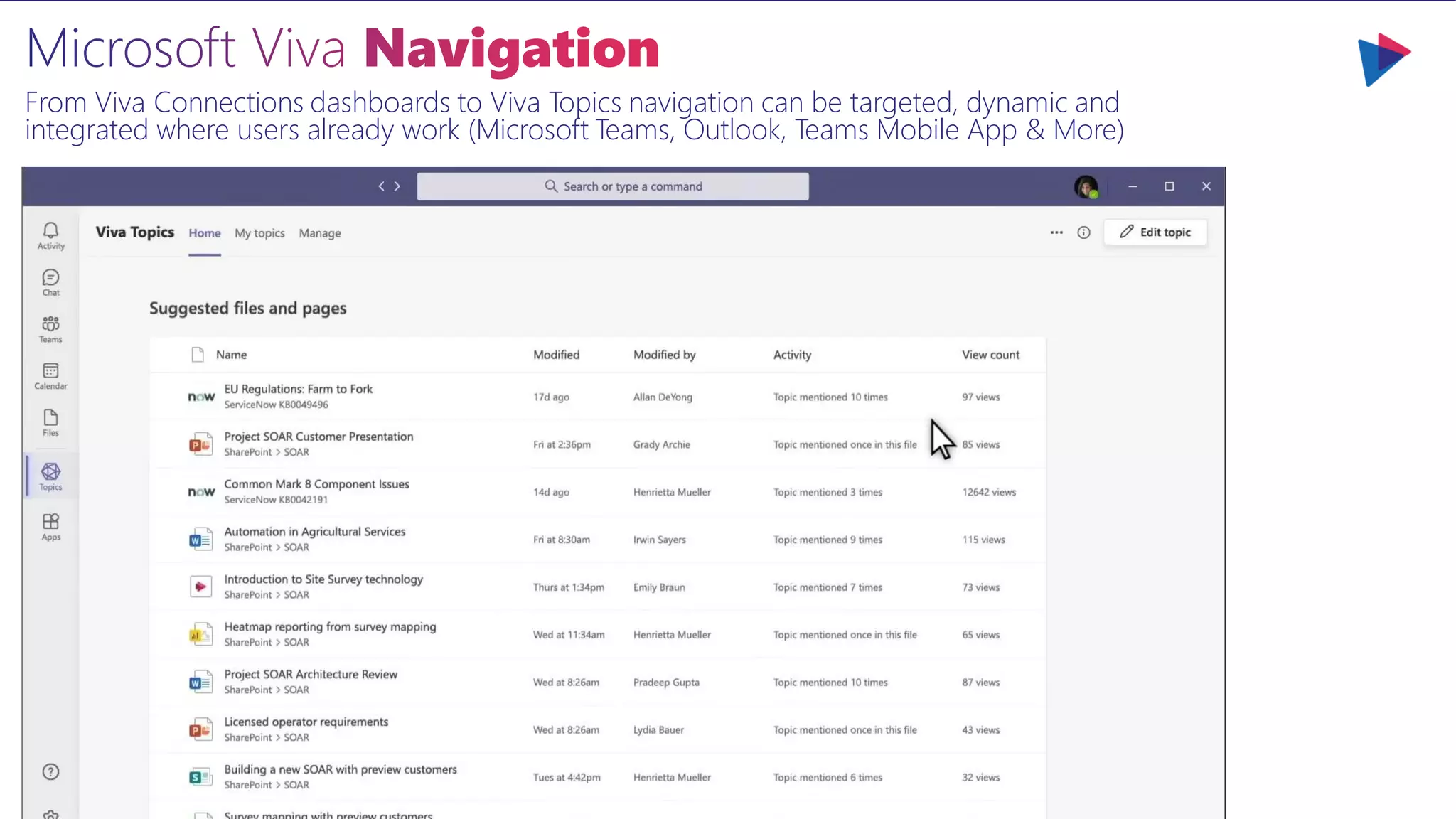The width and height of the screenshot is (1456, 819).
Task: Click ServiceNow KB0049496 path text
Action: pyautogui.click(x=277, y=405)
